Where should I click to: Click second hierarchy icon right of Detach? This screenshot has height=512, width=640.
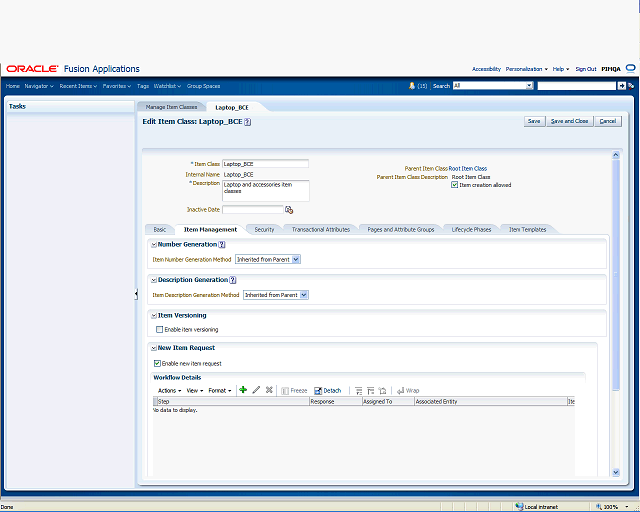[x=370, y=391]
